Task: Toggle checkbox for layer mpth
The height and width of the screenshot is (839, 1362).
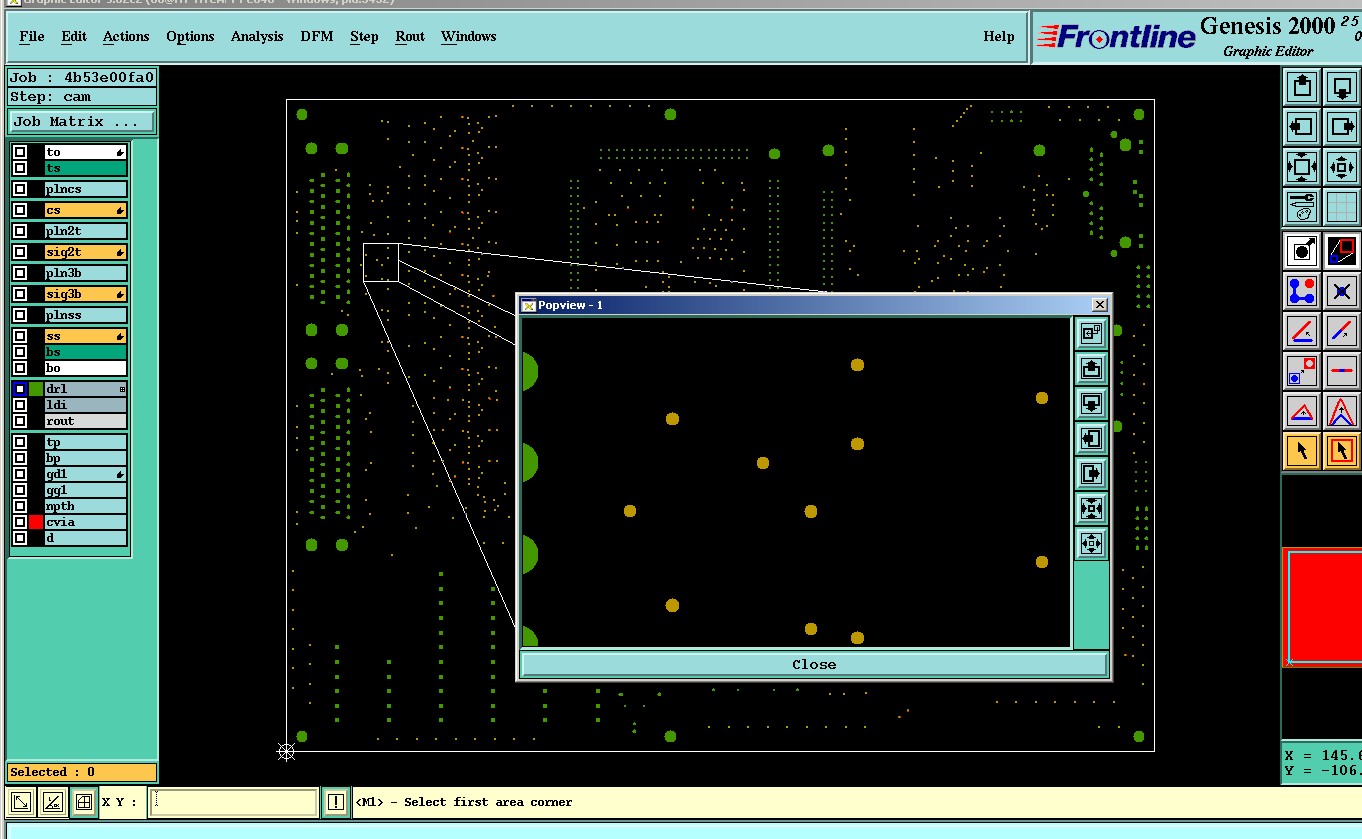Action: pos(20,506)
